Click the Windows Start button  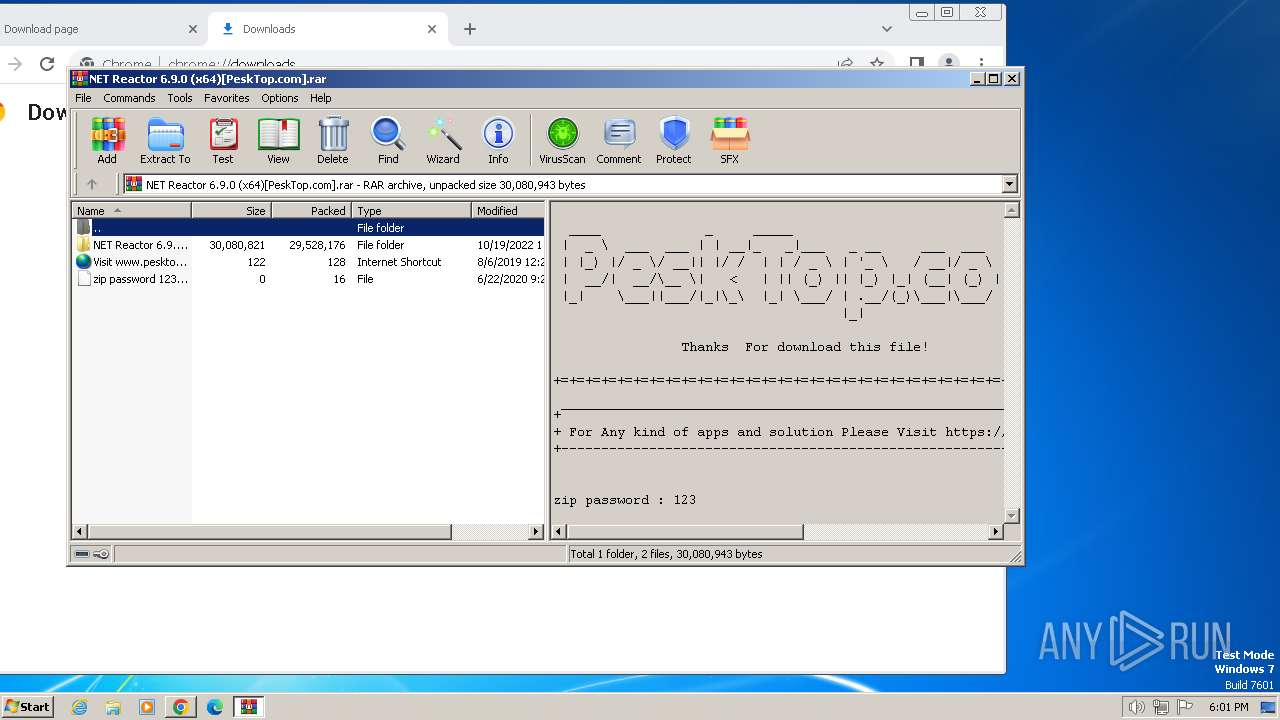point(28,706)
